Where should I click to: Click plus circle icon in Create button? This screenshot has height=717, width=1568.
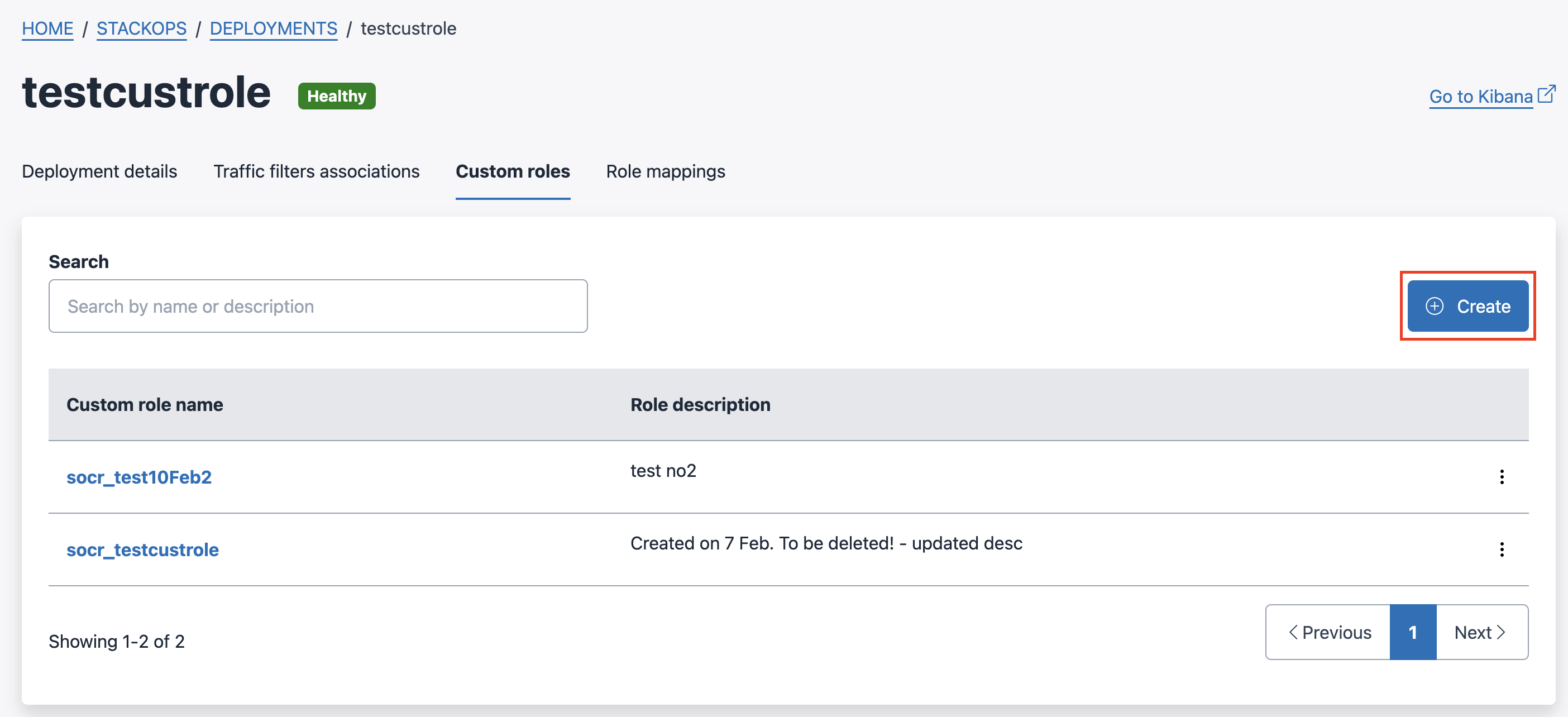(1434, 306)
